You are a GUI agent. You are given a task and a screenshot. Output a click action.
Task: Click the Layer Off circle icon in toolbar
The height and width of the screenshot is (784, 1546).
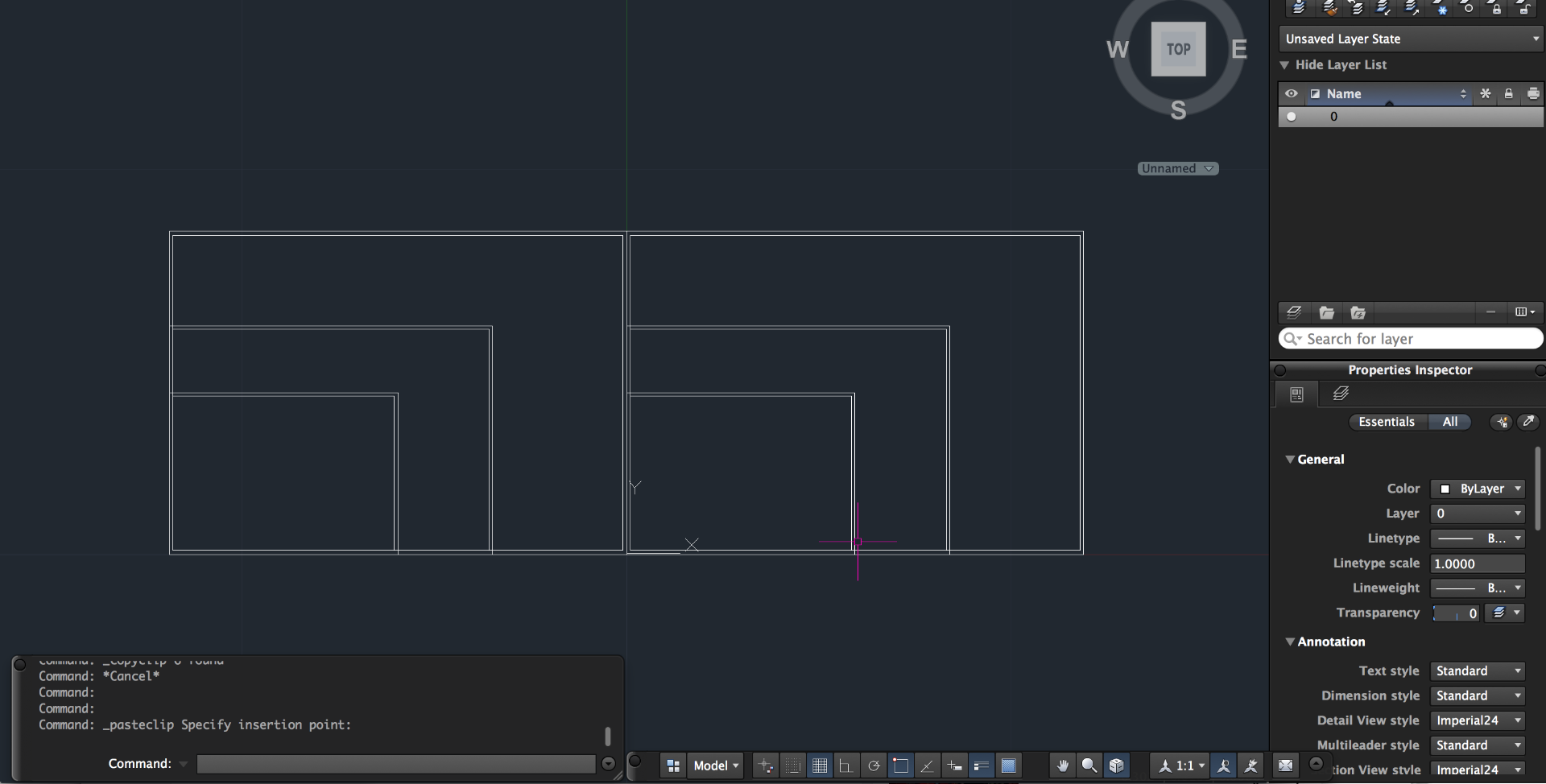pos(1468,7)
